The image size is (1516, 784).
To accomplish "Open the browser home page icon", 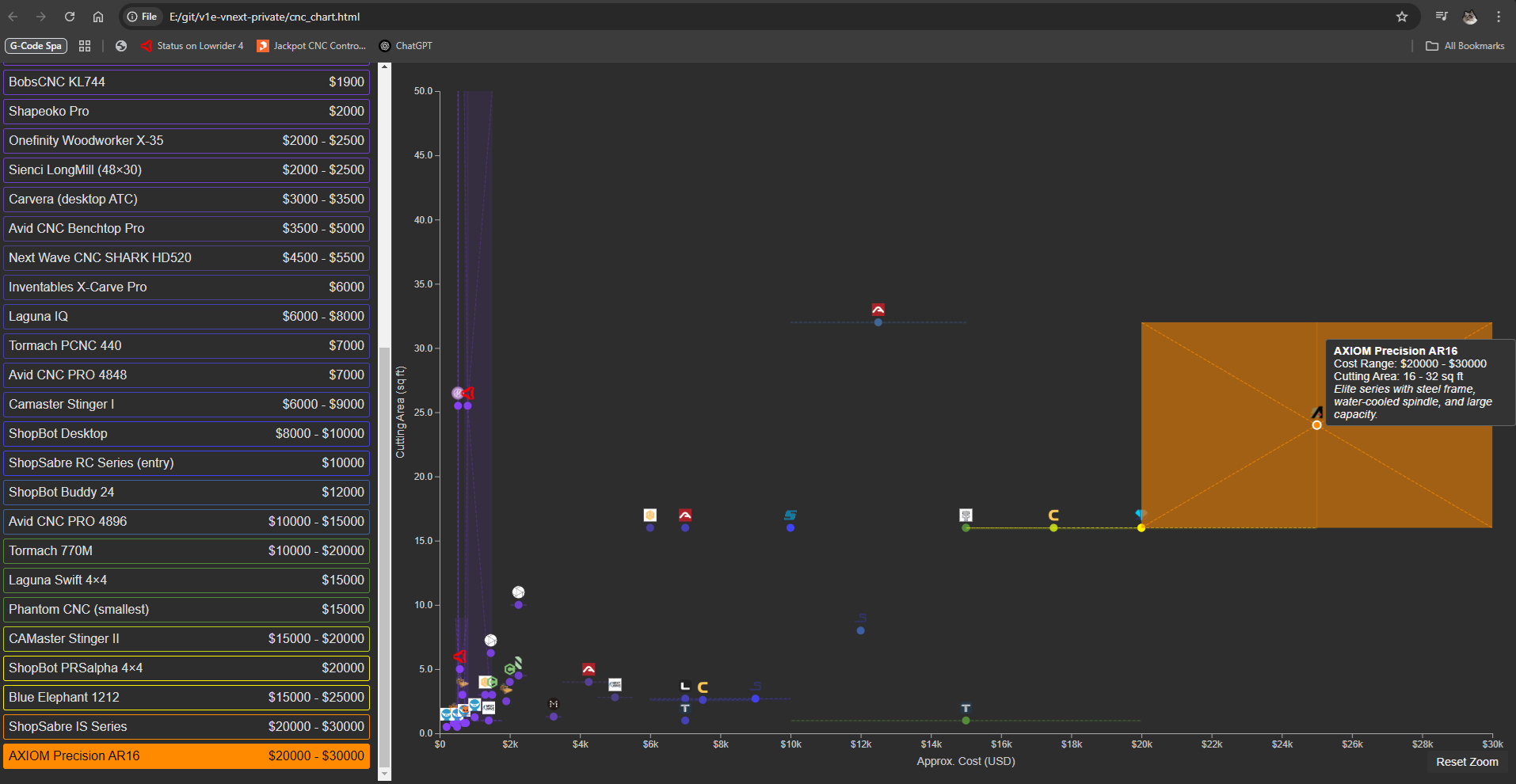I will pos(98,17).
